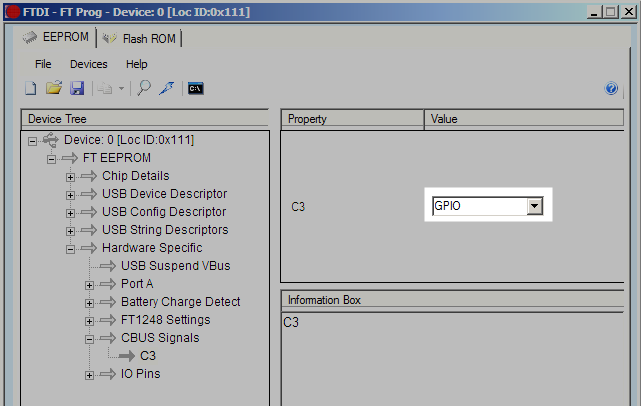641x406 pixels.
Task: Open the C3 GPIO dropdown arrow
Action: (x=534, y=206)
